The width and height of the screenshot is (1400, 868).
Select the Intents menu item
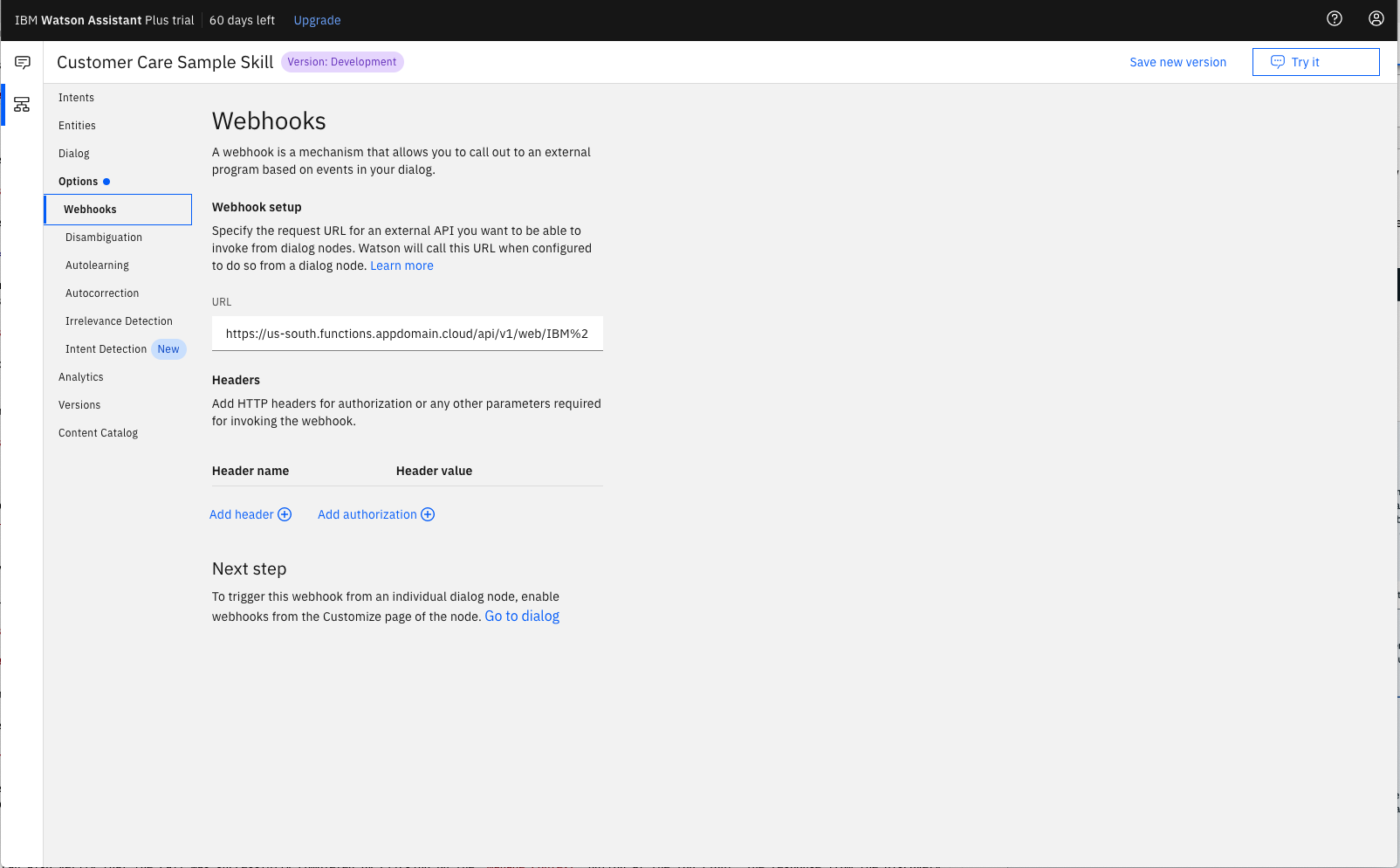(x=77, y=98)
